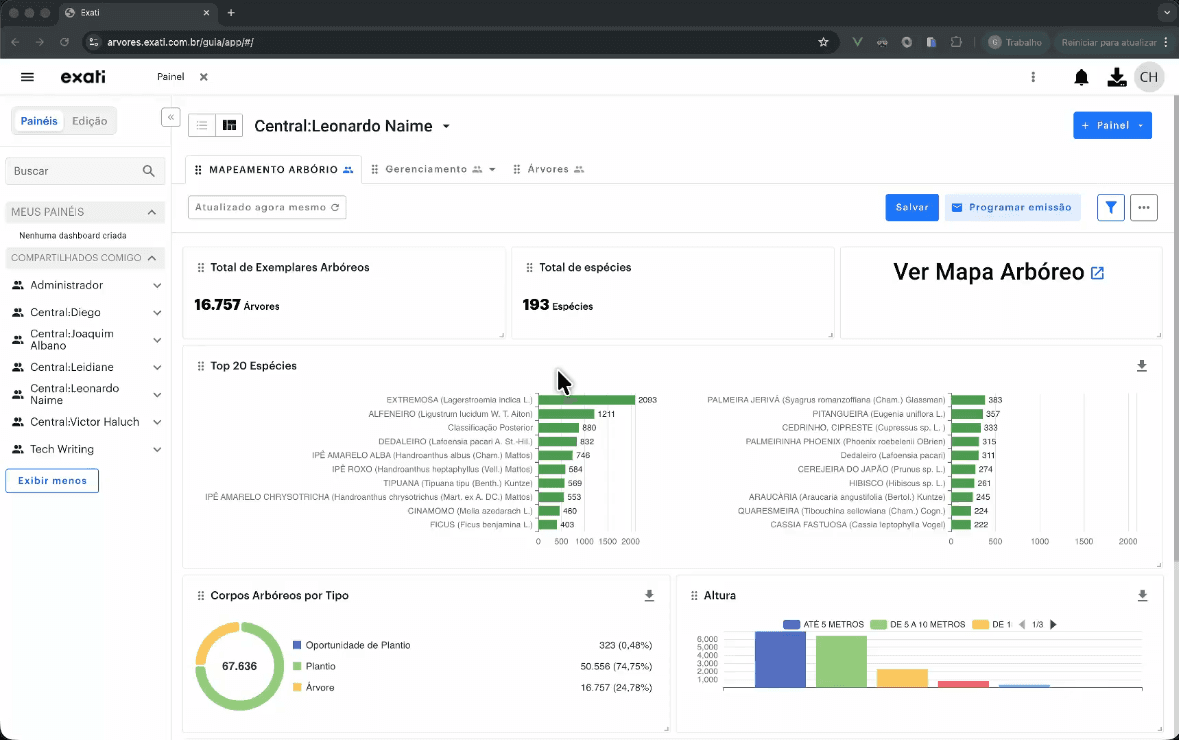Screen dimensions: 1179x740
Task: Open the hamburger main menu
Action: [x=27, y=77]
